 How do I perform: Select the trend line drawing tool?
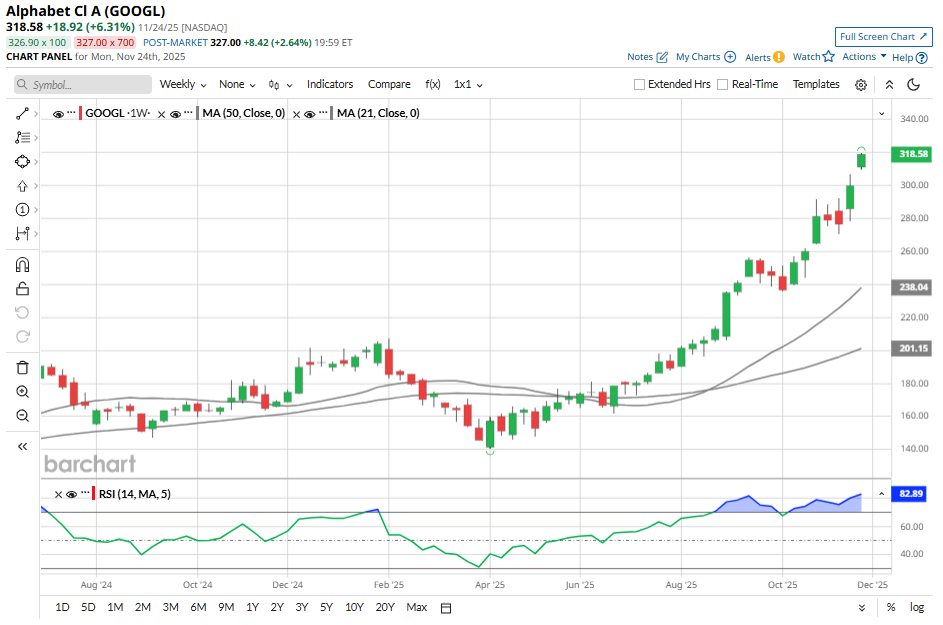[x=22, y=114]
